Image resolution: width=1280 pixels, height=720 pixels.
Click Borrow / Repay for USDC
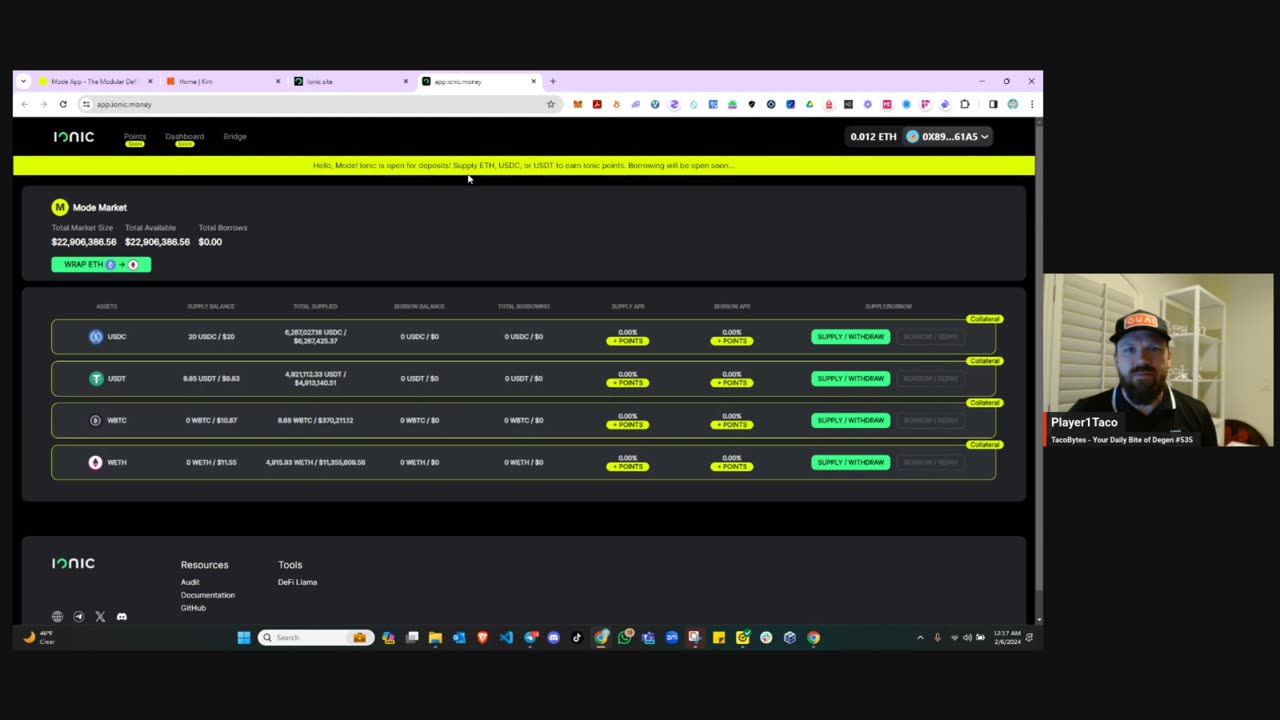(x=930, y=337)
